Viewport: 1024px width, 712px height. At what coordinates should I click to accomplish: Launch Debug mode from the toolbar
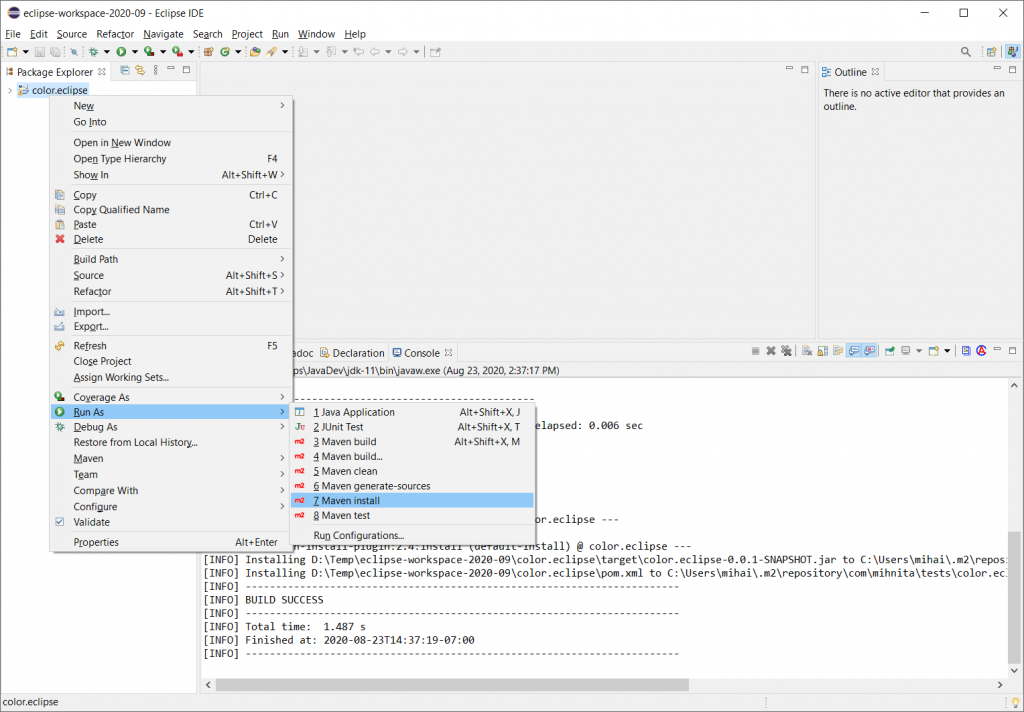coord(93,50)
